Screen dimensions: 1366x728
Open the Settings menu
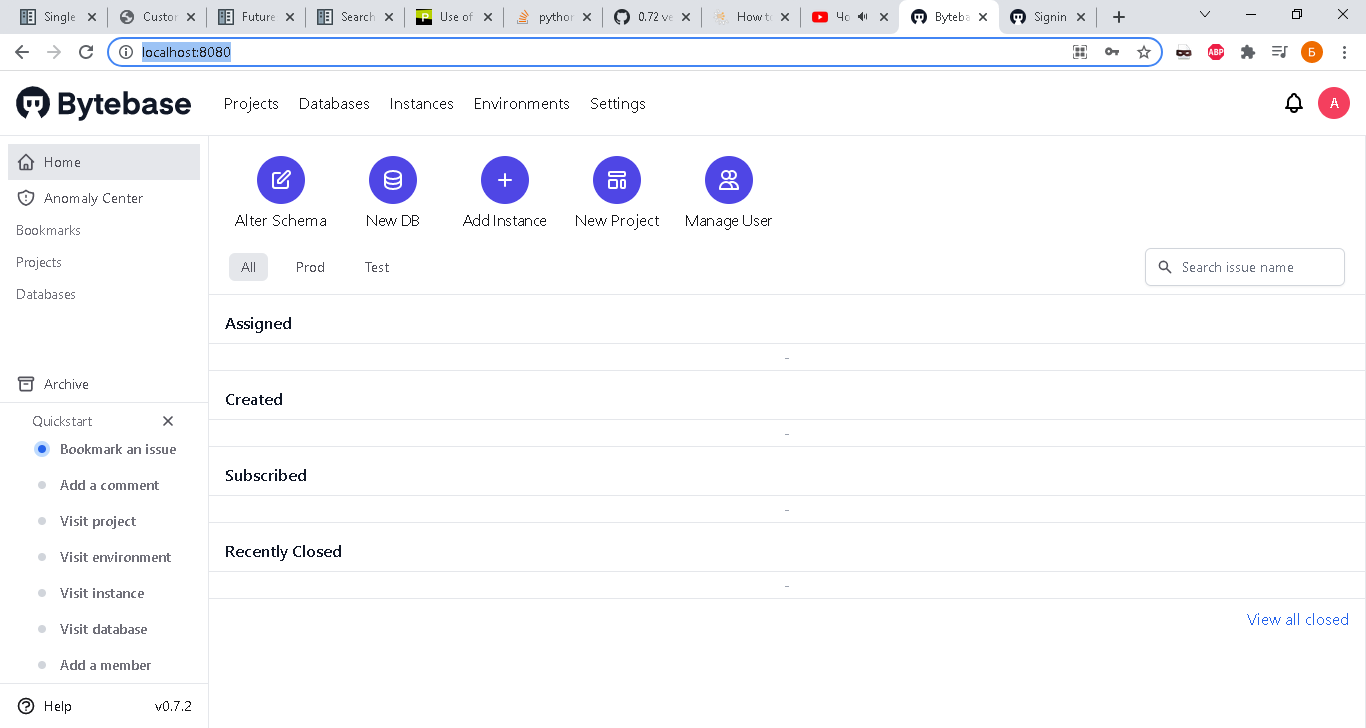[x=617, y=103]
